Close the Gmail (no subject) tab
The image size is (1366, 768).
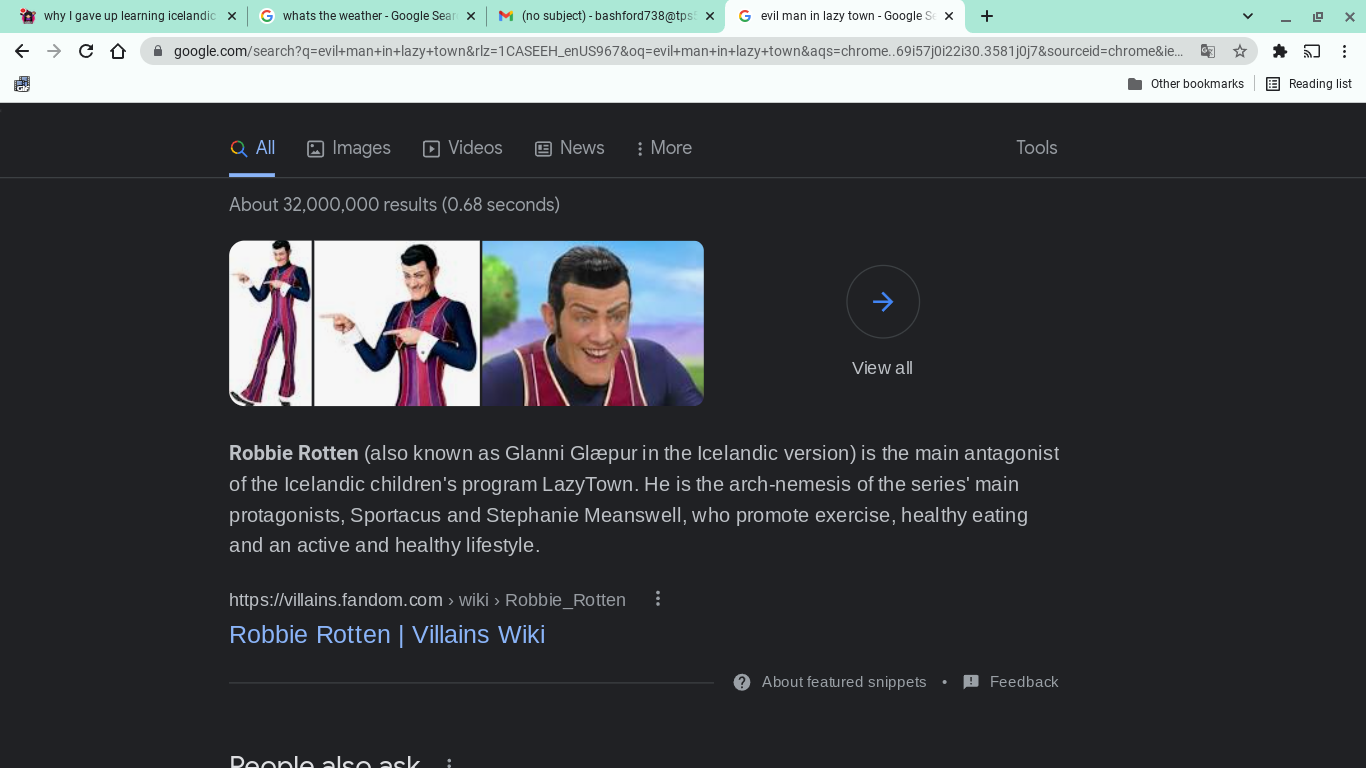coord(710,16)
